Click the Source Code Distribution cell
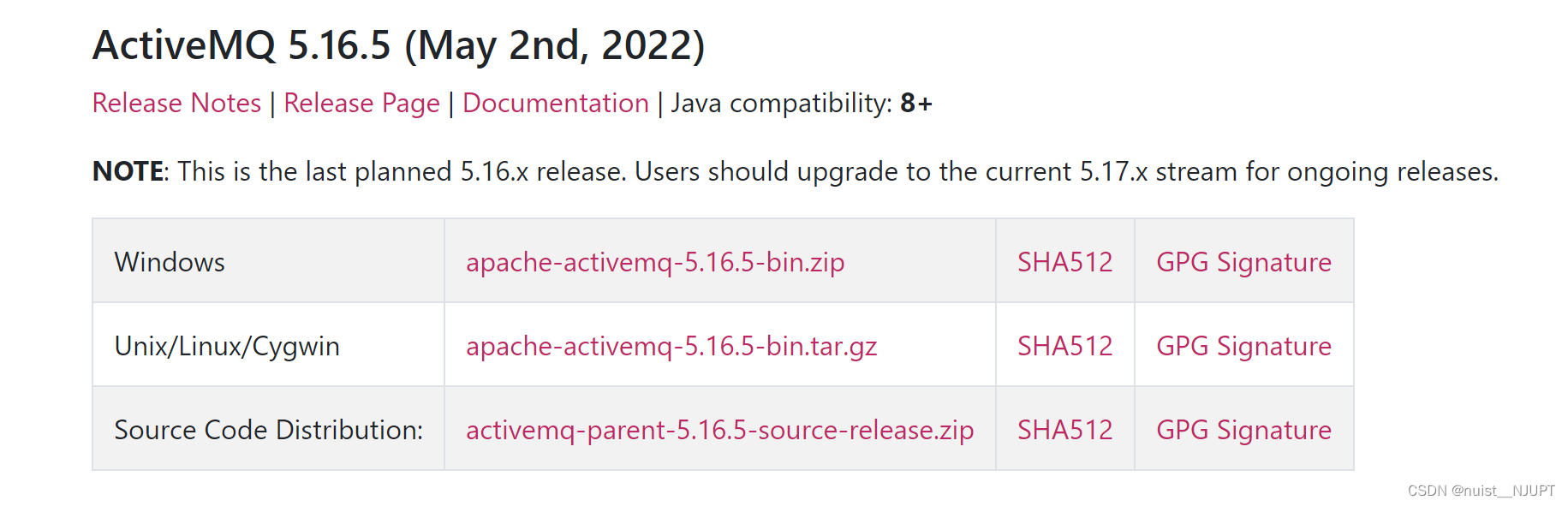 [x=268, y=429]
